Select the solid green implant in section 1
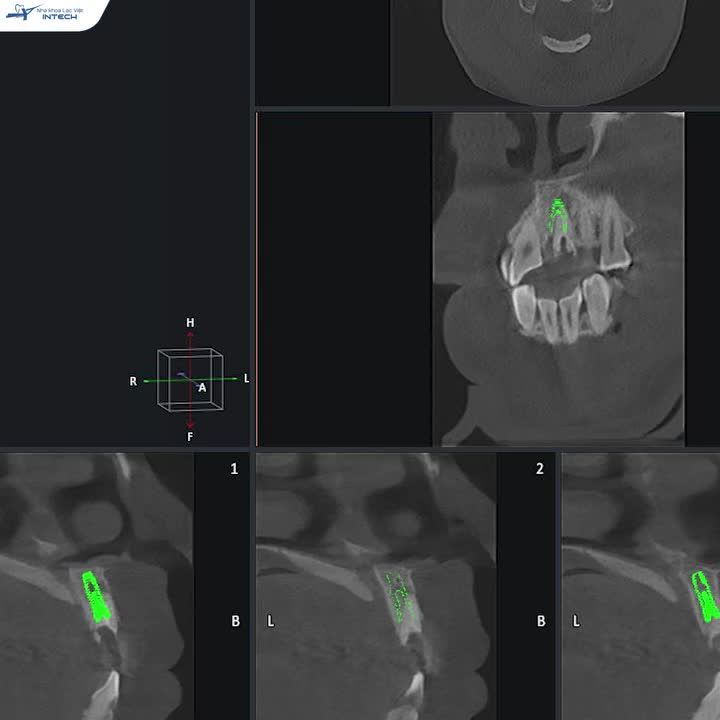The image size is (720, 720). tap(96, 597)
